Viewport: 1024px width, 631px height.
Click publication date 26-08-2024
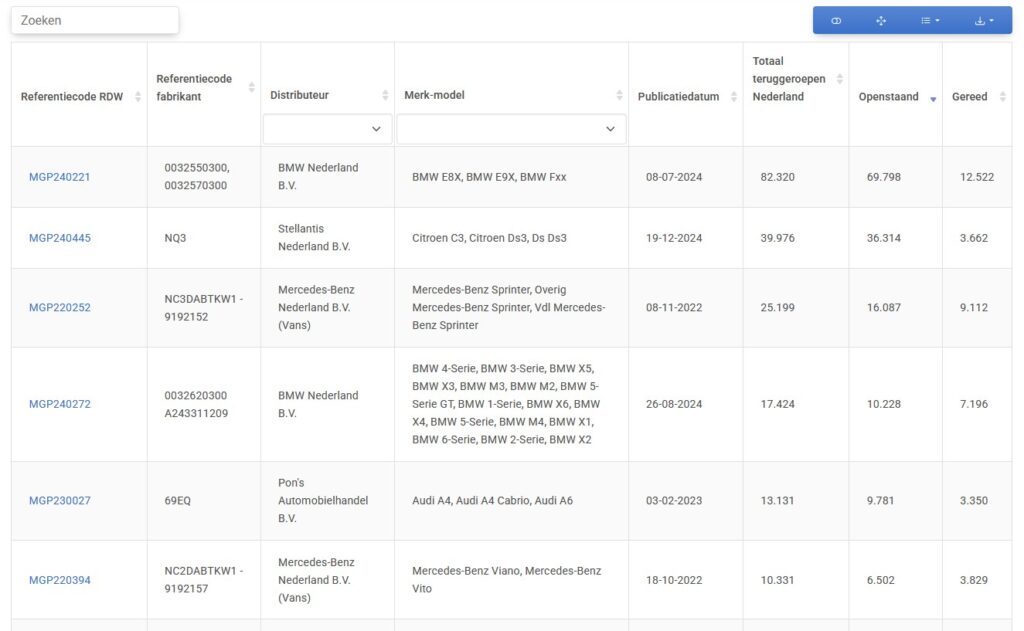pyautogui.click(x=674, y=404)
